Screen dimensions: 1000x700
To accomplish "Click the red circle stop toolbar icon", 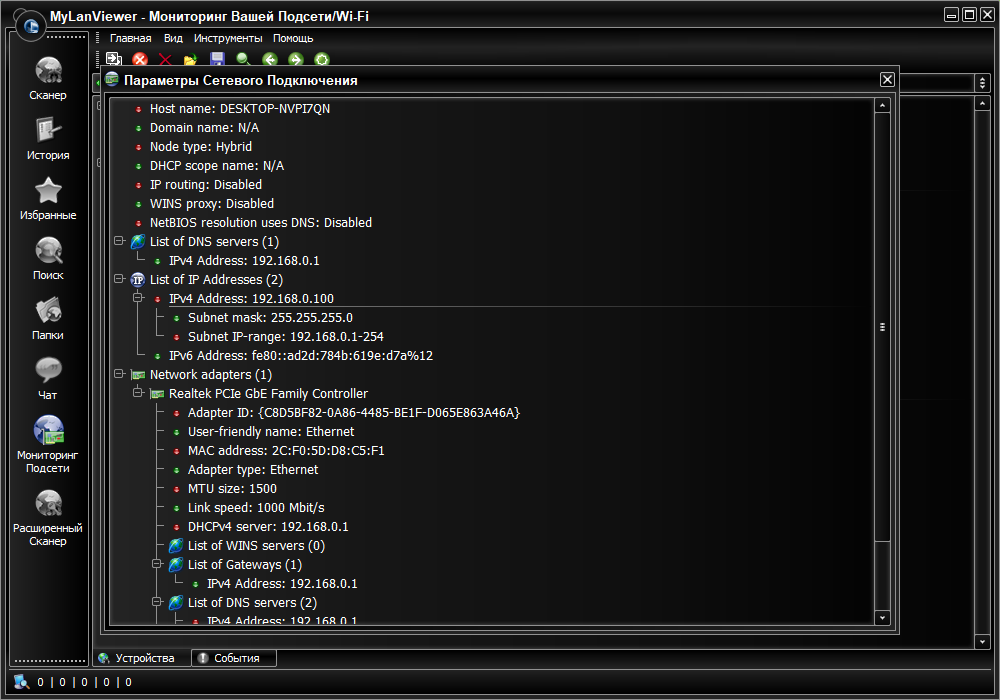I will [140, 59].
